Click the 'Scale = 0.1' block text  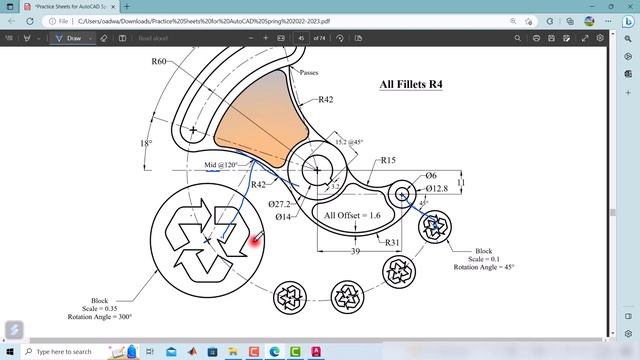[484, 259]
